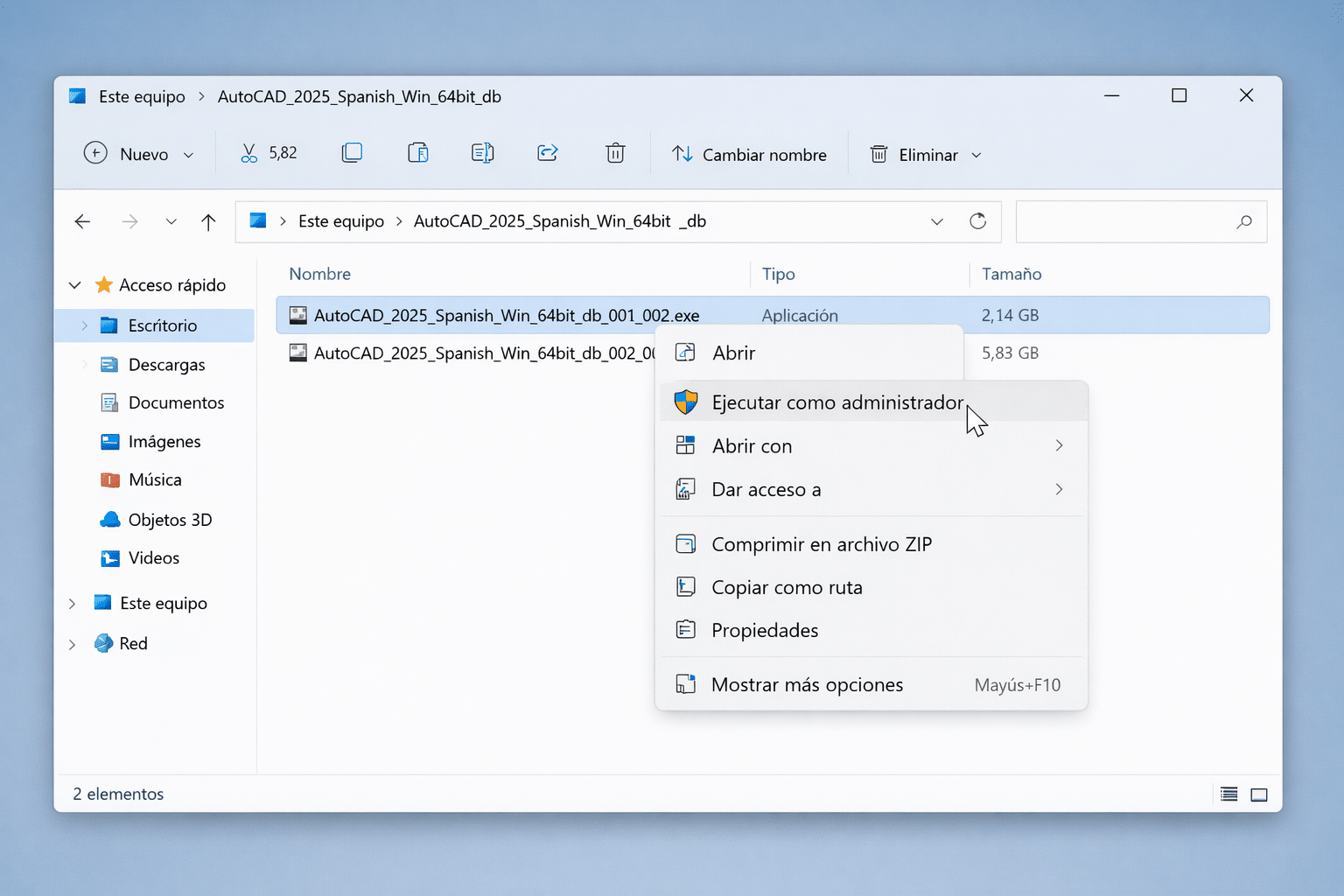This screenshot has width=1344, height=896.
Task: Open the Documentos folder in the sidebar
Action: (x=176, y=402)
